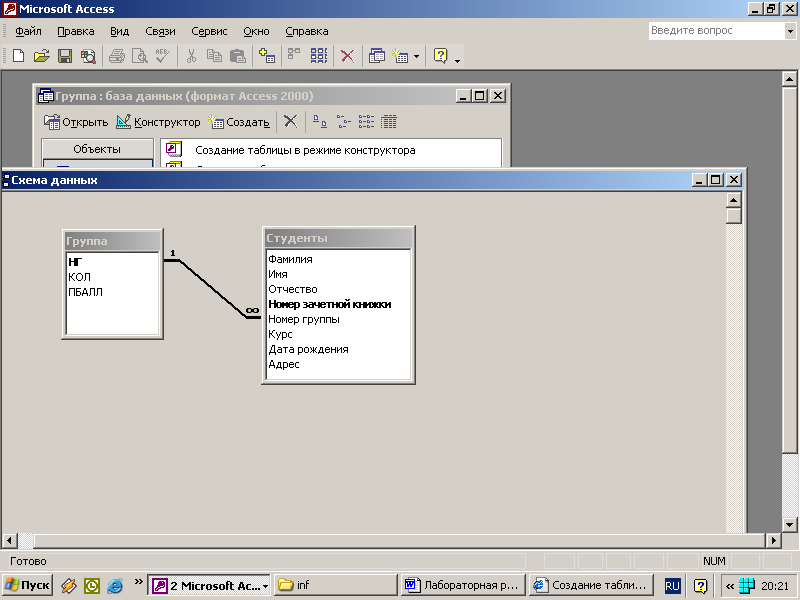This screenshot has height=600, width=800.
Task: Open the Файл menu
Action: pyautogui.click(x=28, y=31)
